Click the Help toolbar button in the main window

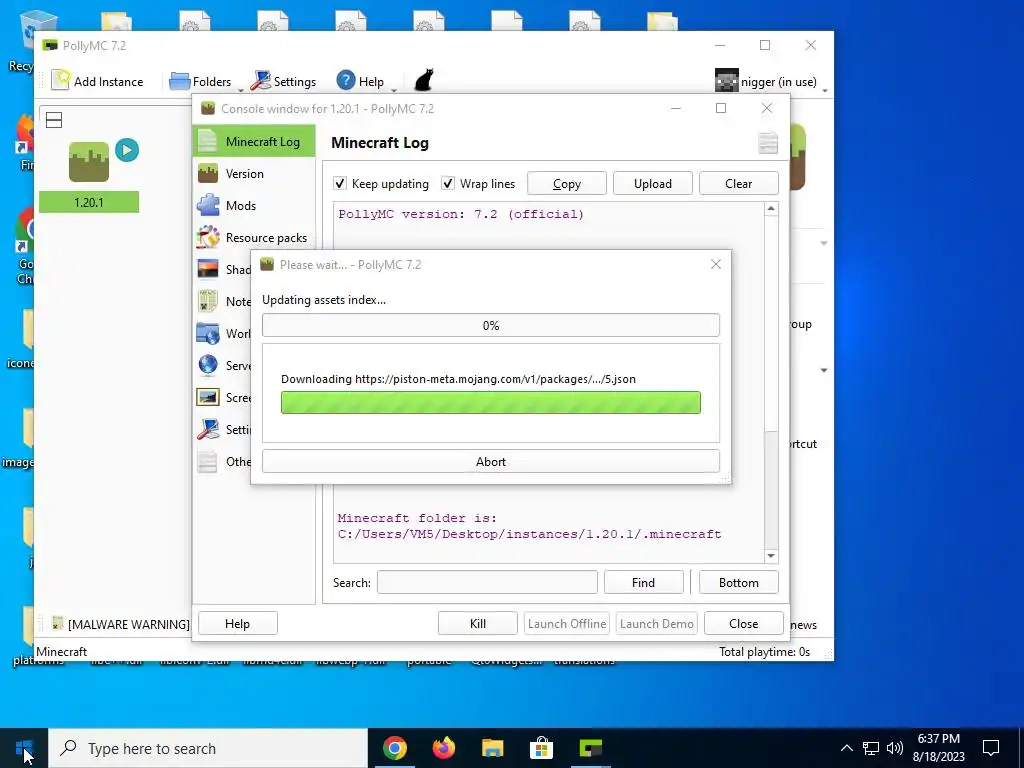[360, 82]
